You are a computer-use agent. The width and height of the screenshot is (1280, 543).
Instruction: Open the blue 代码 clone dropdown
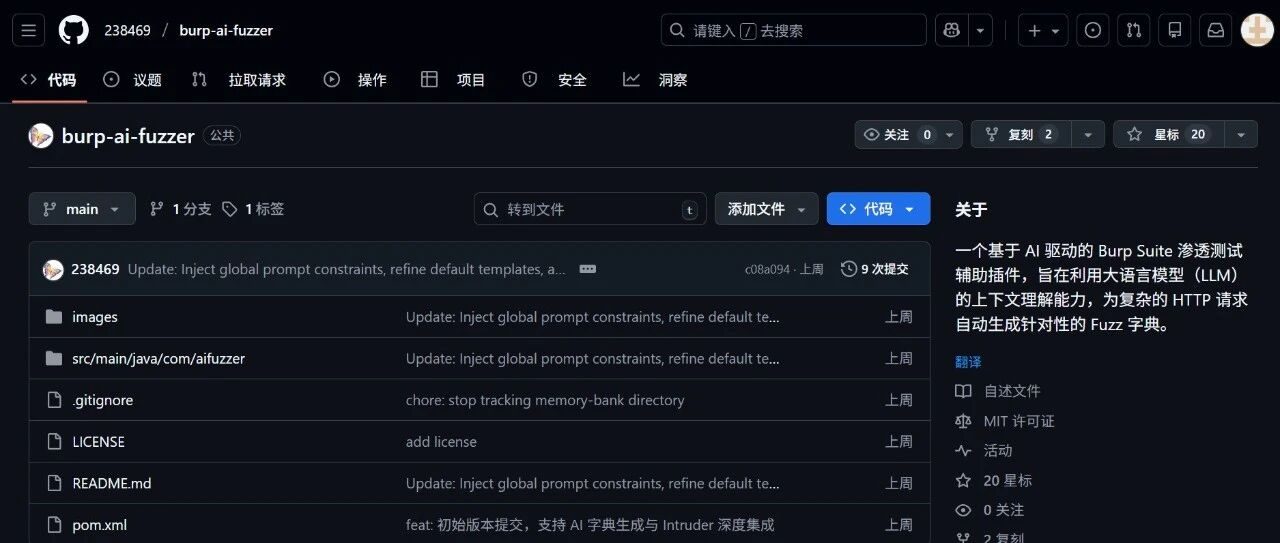(x=878, y=209)
